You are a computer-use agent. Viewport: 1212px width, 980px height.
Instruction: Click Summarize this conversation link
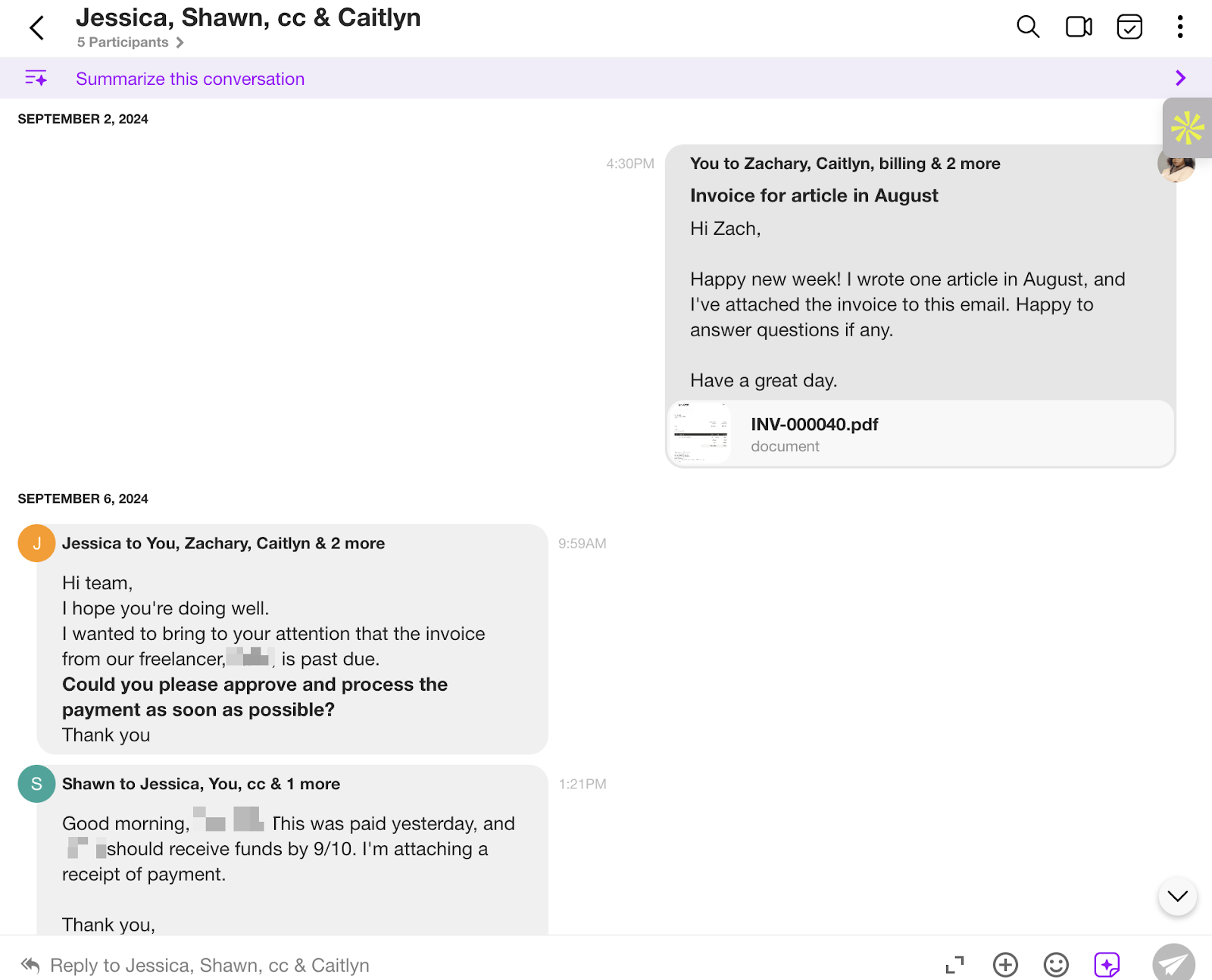pos(190,79)
